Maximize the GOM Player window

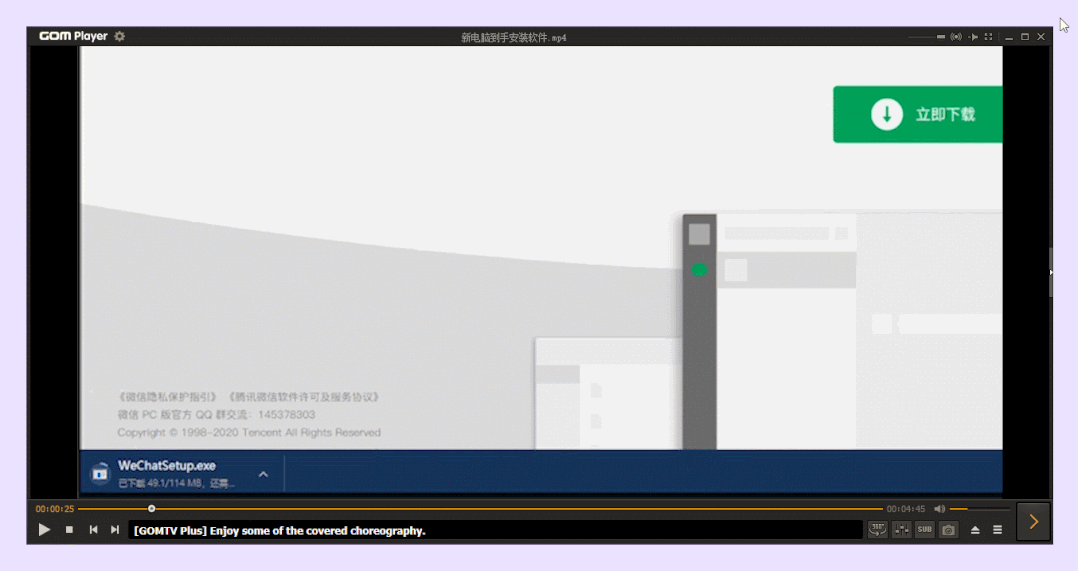coord(1025,37)
